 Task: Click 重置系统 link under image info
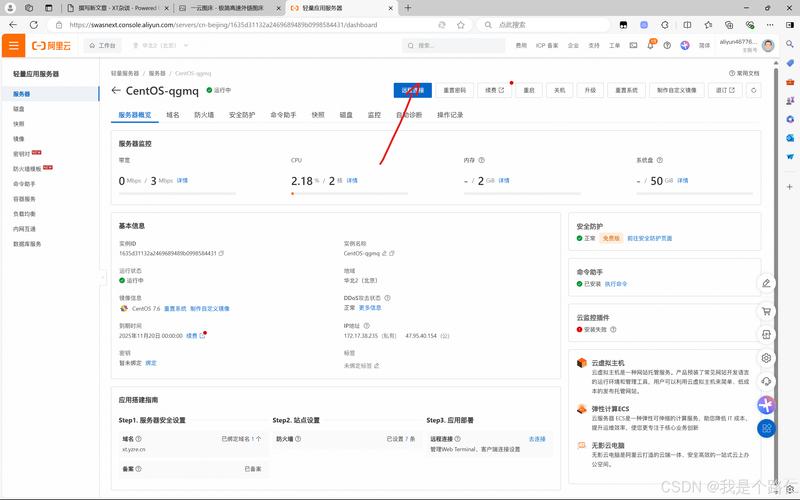point(175,309)
